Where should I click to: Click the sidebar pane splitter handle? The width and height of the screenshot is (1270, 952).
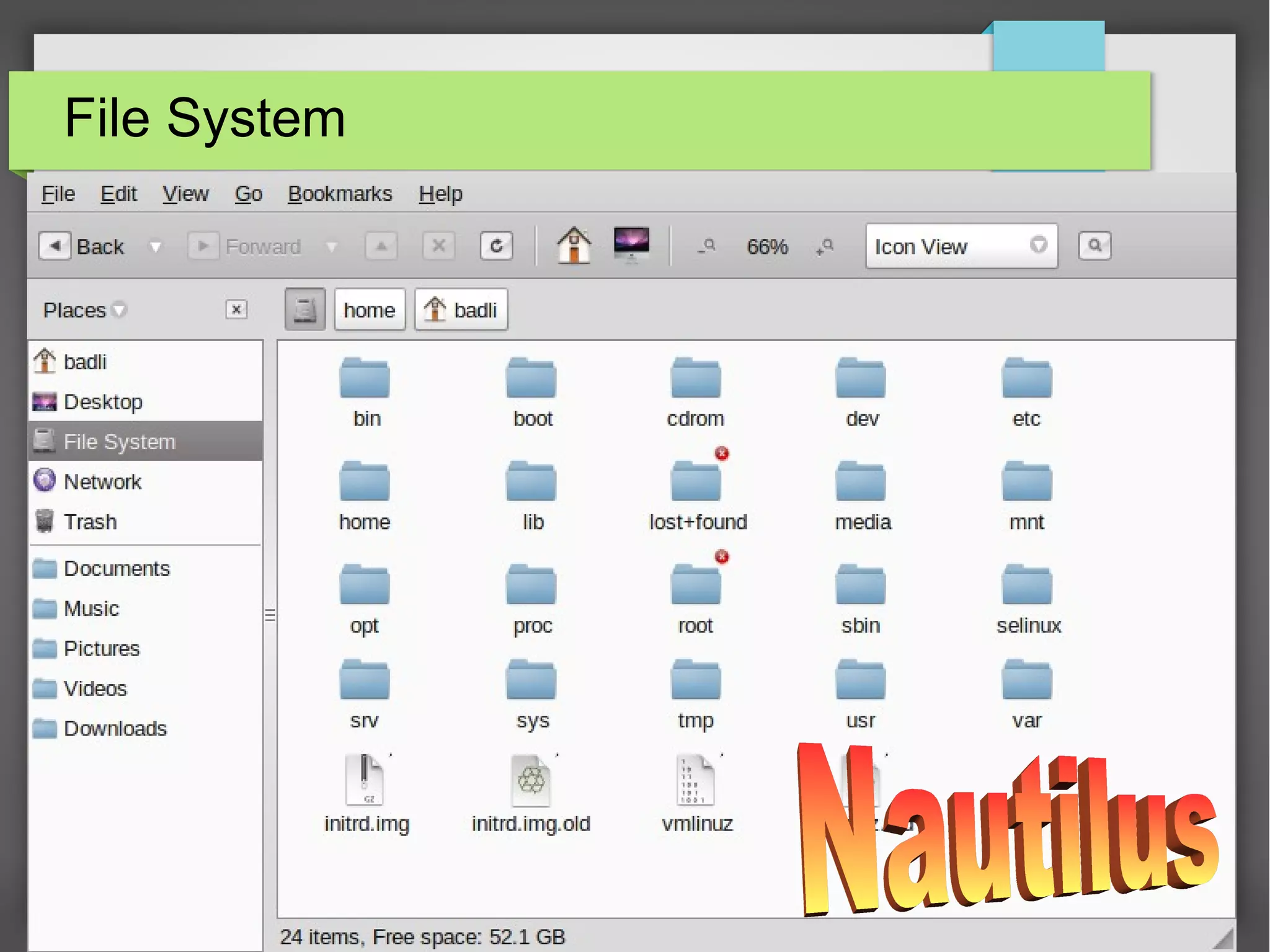pyautogui.click(x=270, y=615)
